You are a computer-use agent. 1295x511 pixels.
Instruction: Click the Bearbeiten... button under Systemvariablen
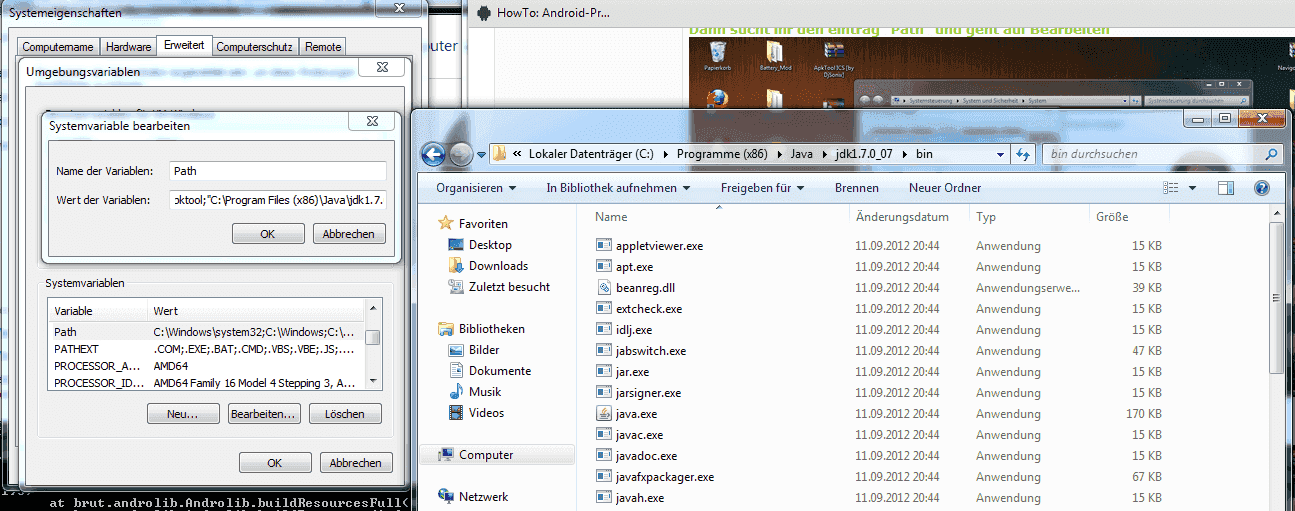264,414
